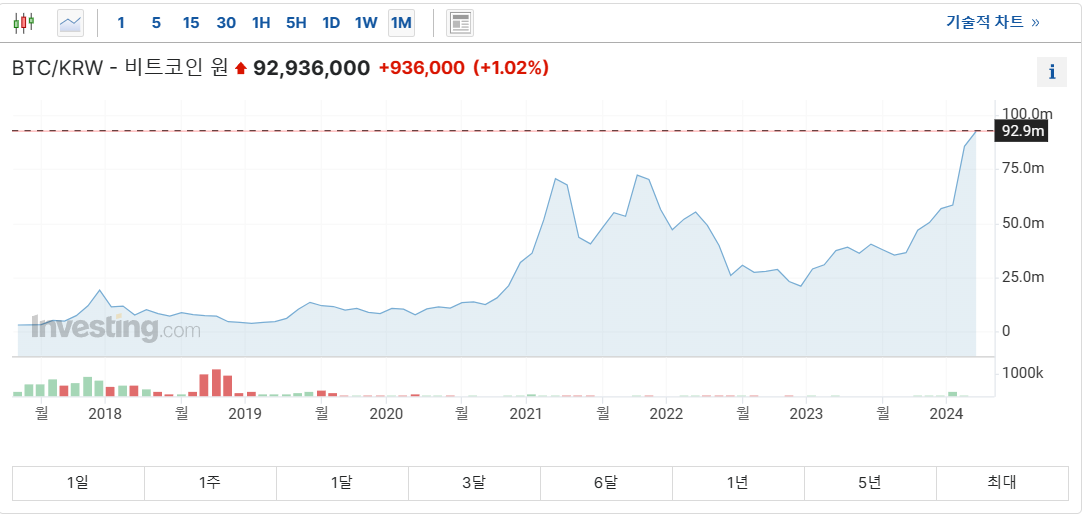Viewport: 1085px width, 515px height.
Task: Click the BTC/KRW - 비트코인 원 title
Action: [x=120, y=68]
